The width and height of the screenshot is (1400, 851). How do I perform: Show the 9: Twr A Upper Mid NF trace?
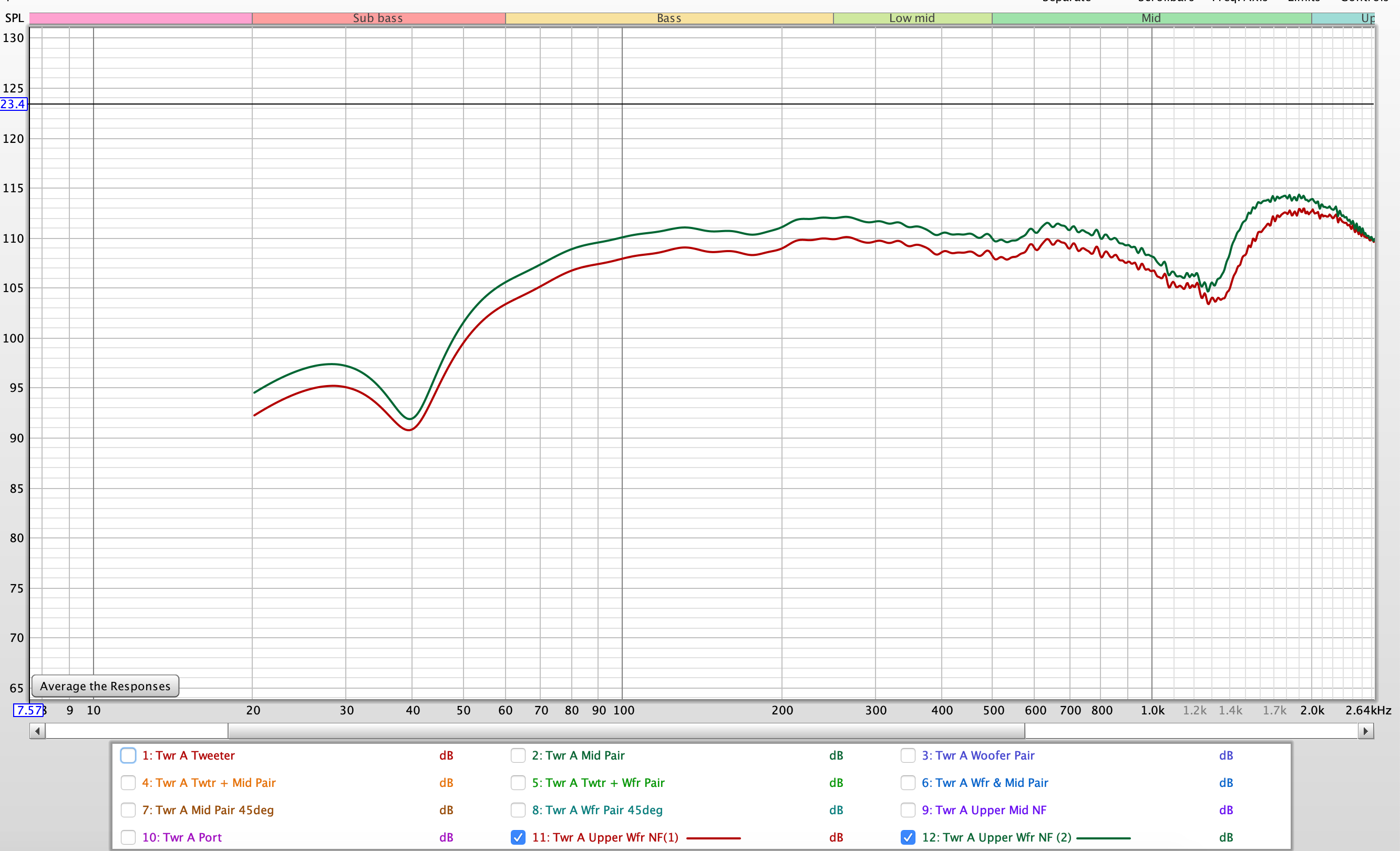click(x=908, y=810)
